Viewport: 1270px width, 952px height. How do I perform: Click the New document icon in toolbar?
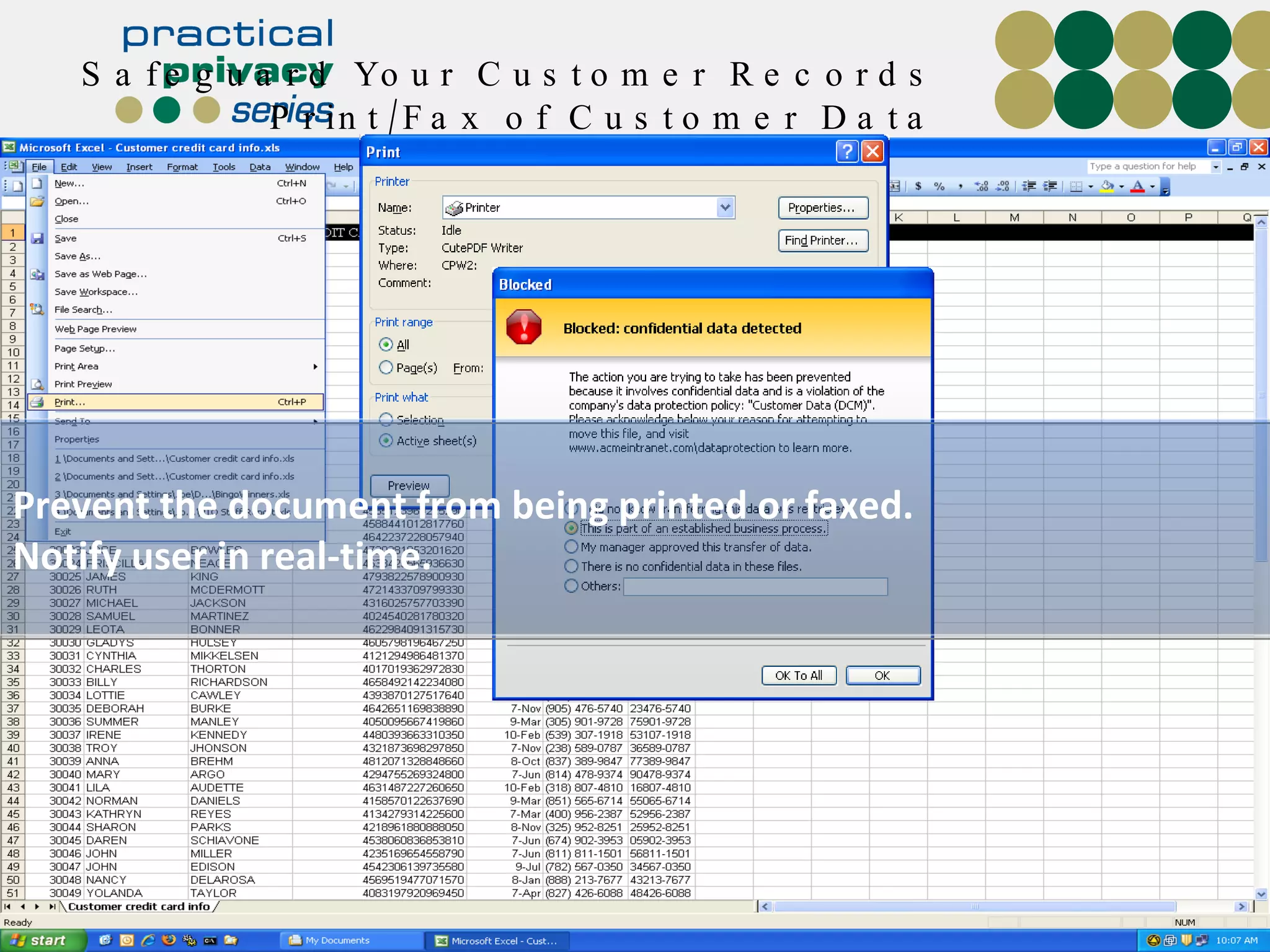[x=17, y=186]
